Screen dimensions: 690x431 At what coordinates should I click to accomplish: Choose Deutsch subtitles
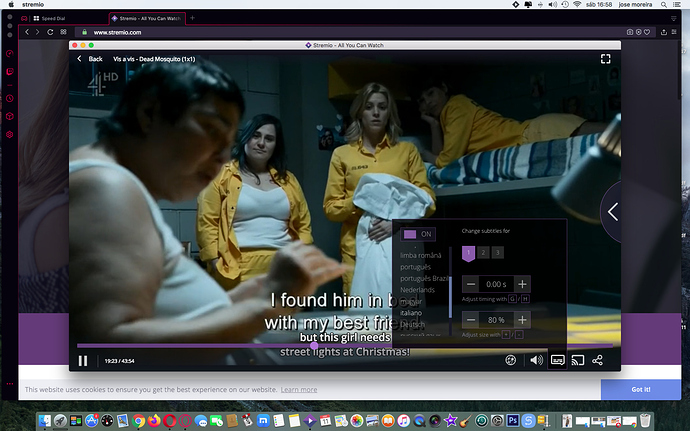(x=413, y=324)
